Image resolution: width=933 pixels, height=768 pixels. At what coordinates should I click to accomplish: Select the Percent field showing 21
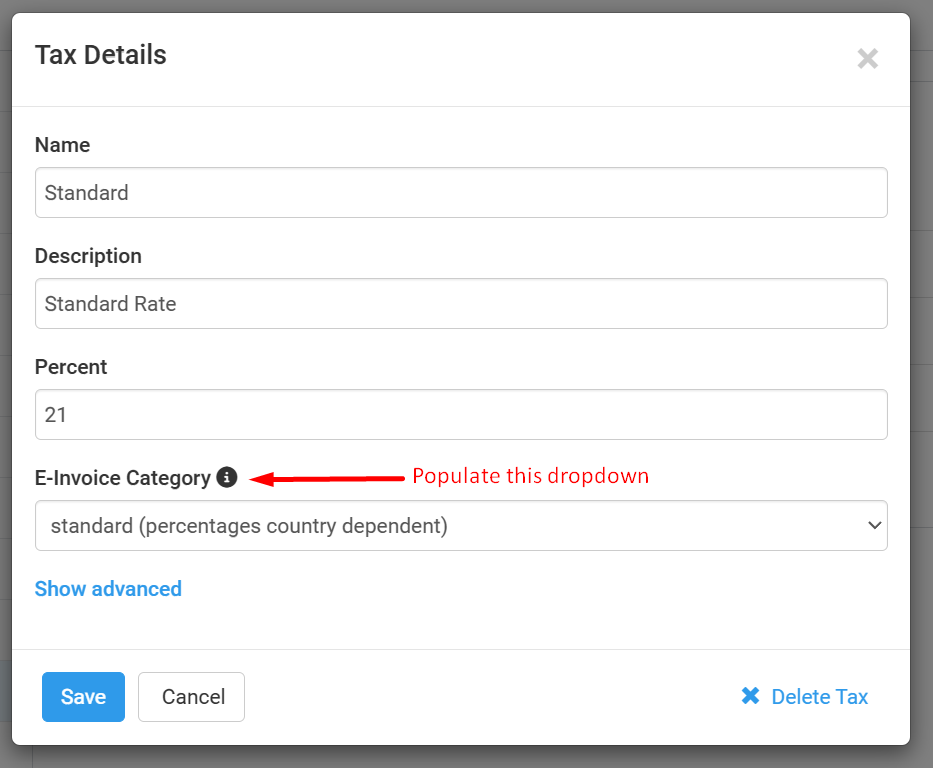coord(460,414)
